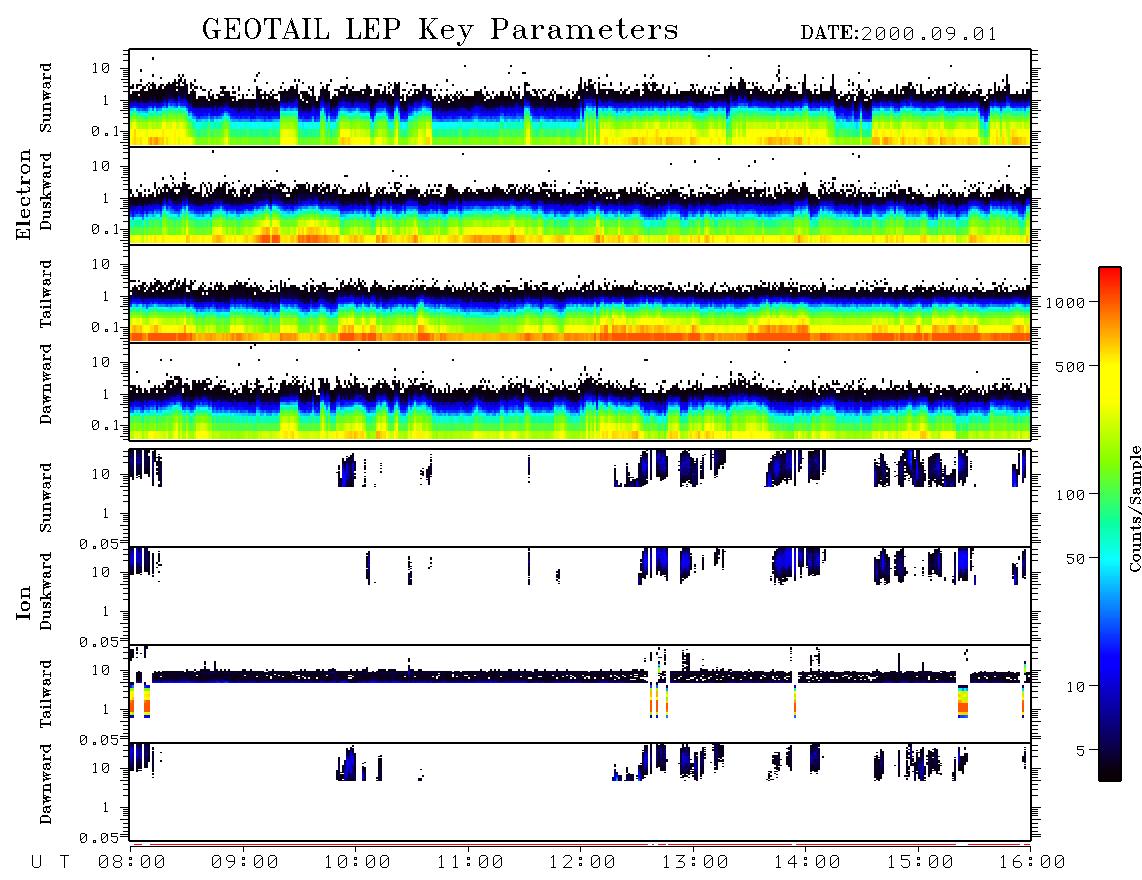Click the 1 tick of Ion Duskward panel

click(x=106, y=611)
